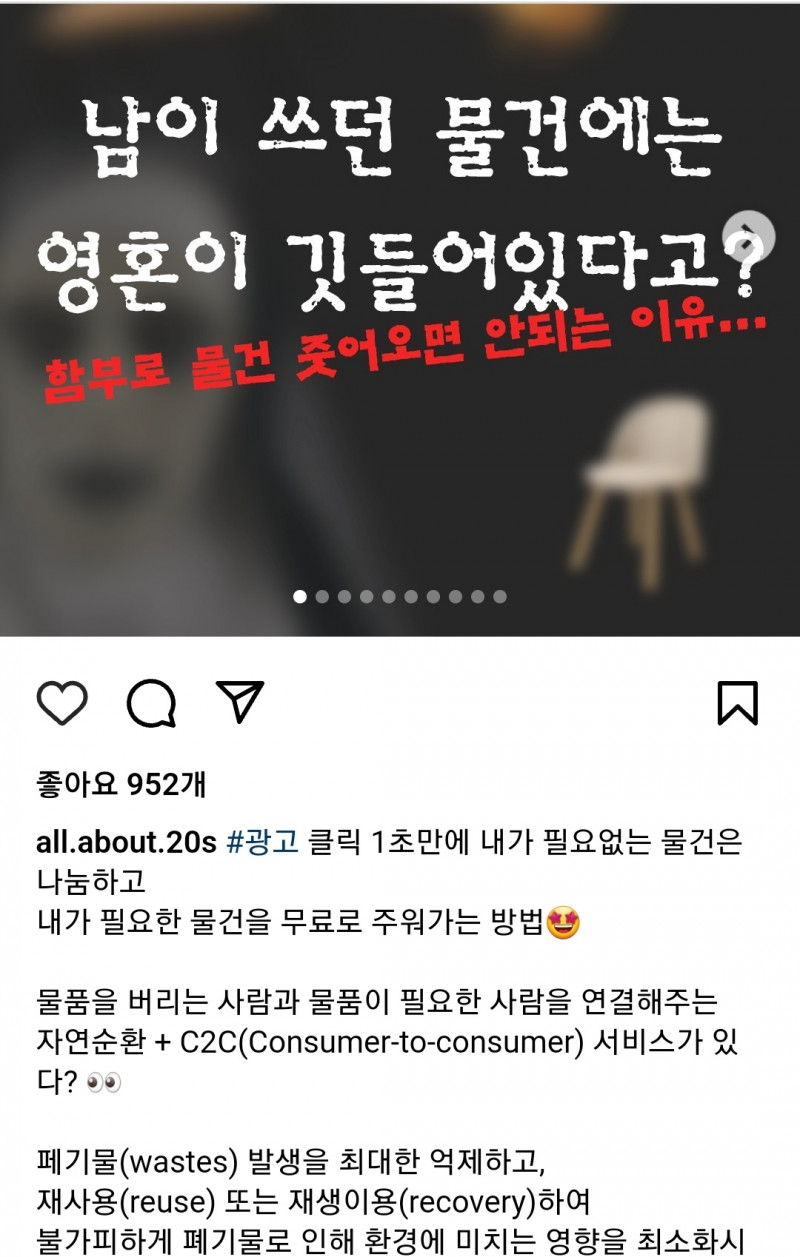Click the eyes emoji after 있다?
The height and width of the screenshot is (1257, 800).
pyautogui.click(x=104, y=1085)
